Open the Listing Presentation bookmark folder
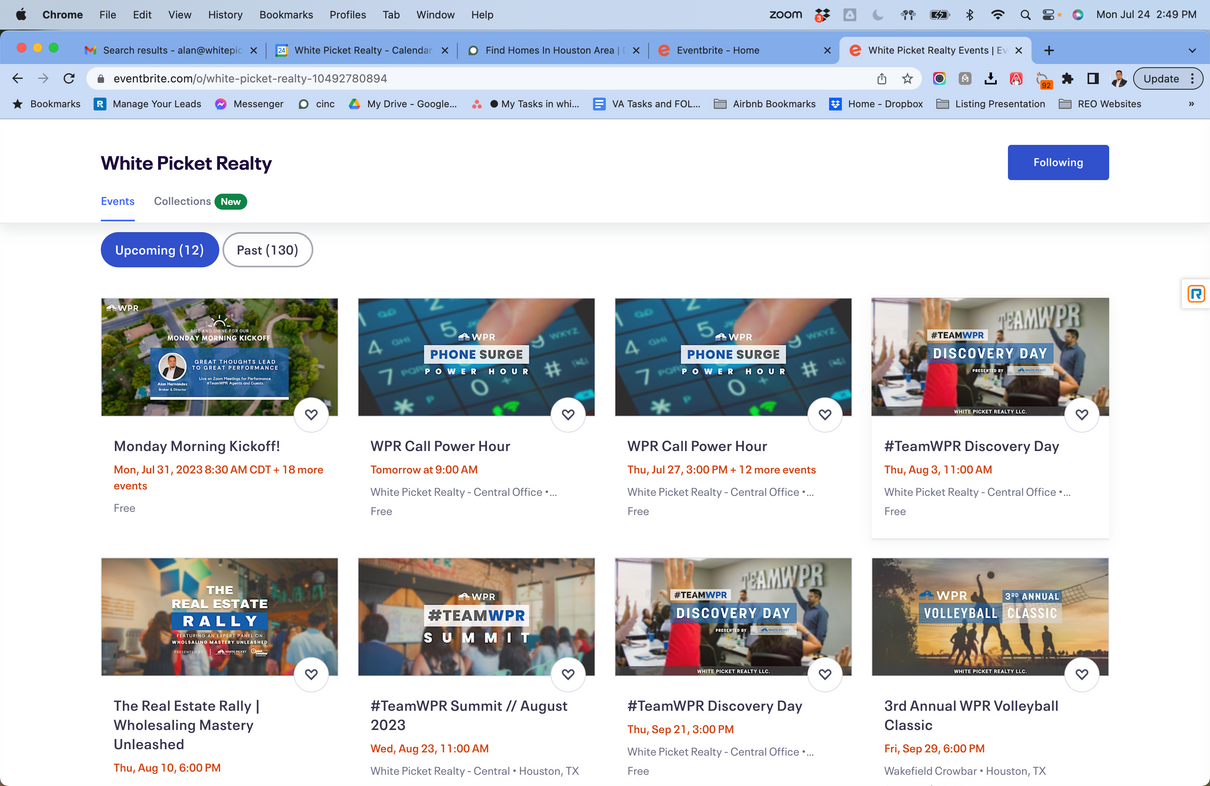The width and height of the screenshot is (1210, 786). 991,104
